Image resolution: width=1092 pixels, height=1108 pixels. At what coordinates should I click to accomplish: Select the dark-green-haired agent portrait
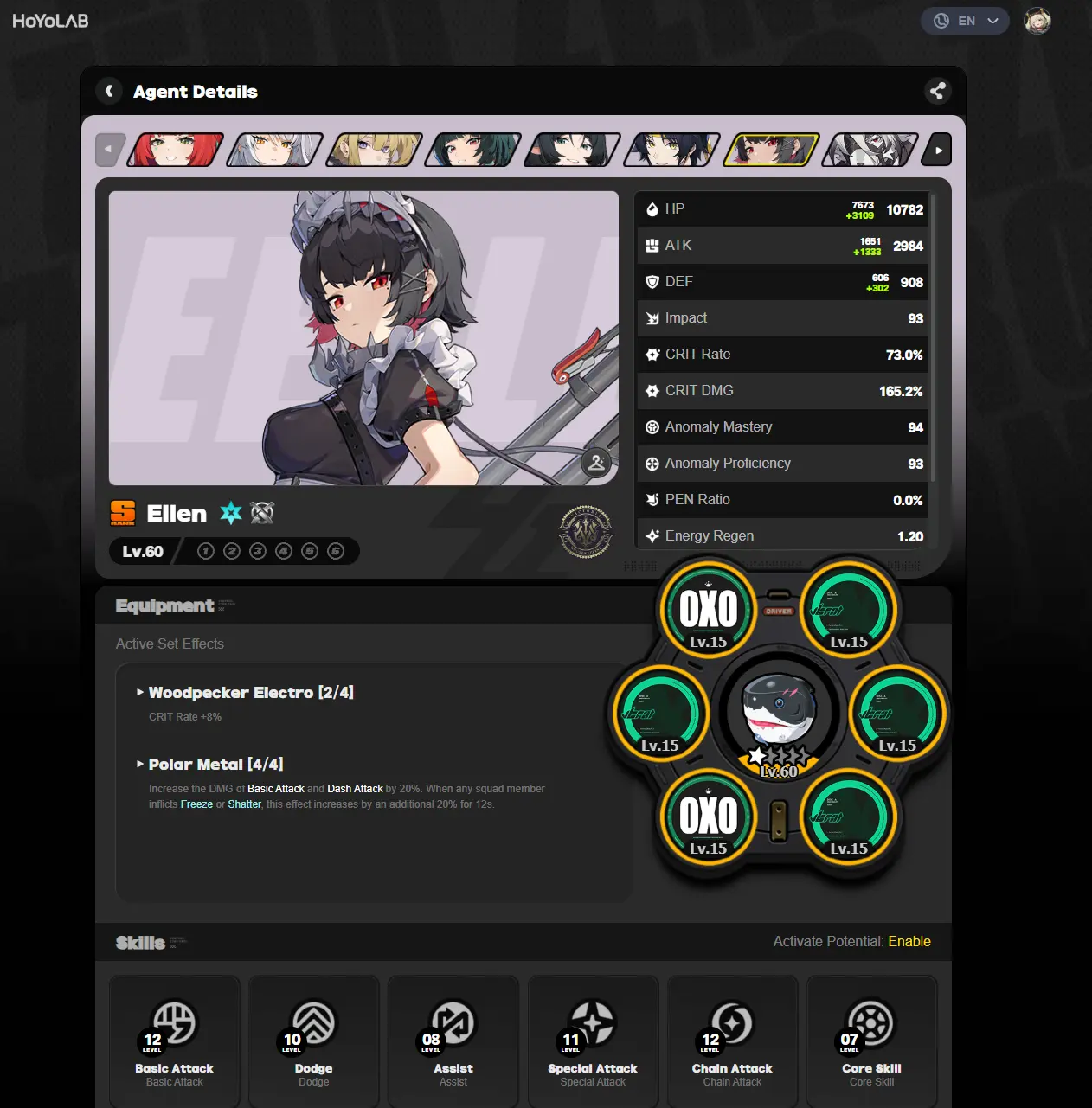pos(473,150)
